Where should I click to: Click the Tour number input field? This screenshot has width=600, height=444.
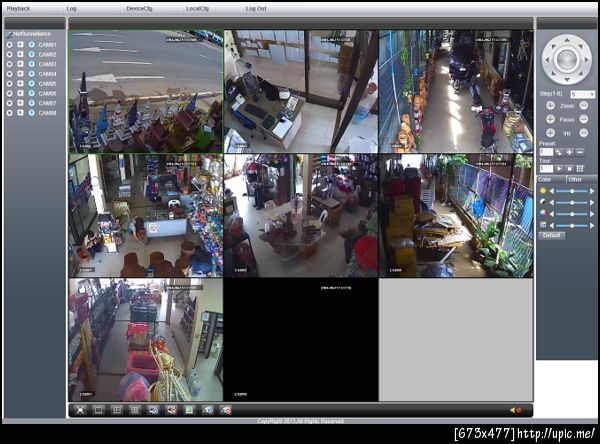pos(546,169)
